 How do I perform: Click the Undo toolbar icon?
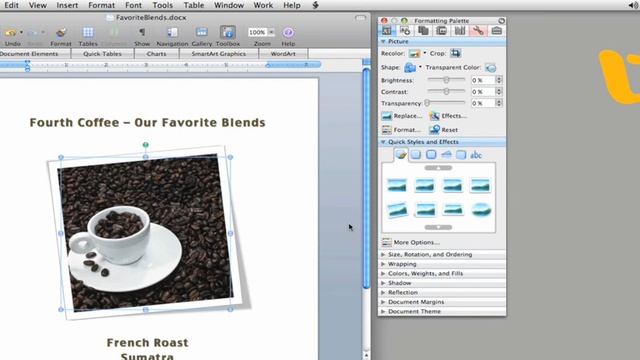click(x=11, y=33)
